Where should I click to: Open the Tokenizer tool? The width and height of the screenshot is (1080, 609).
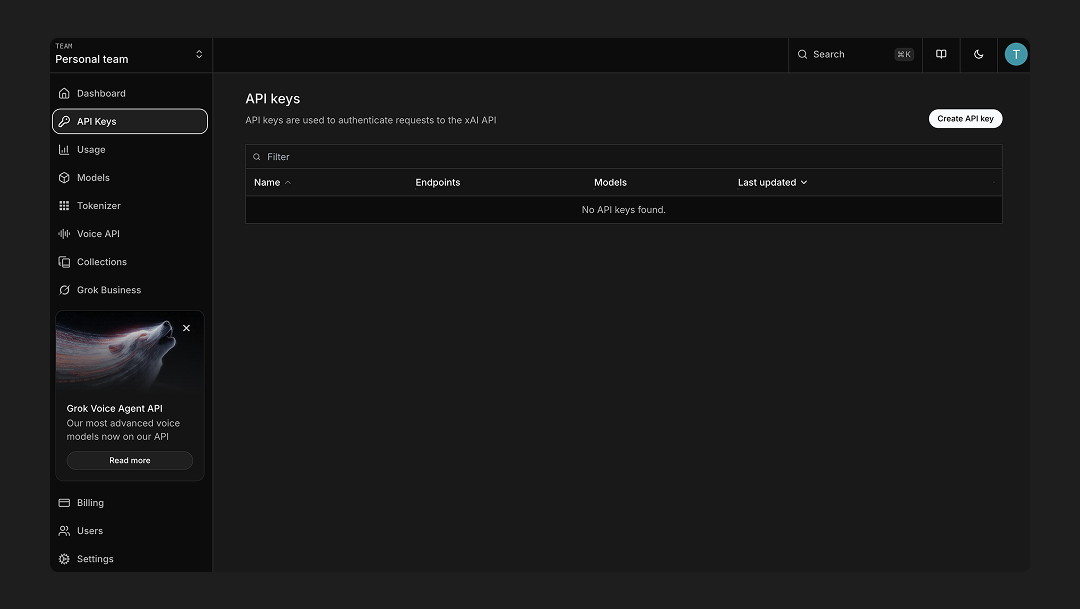tap(129, 206)
